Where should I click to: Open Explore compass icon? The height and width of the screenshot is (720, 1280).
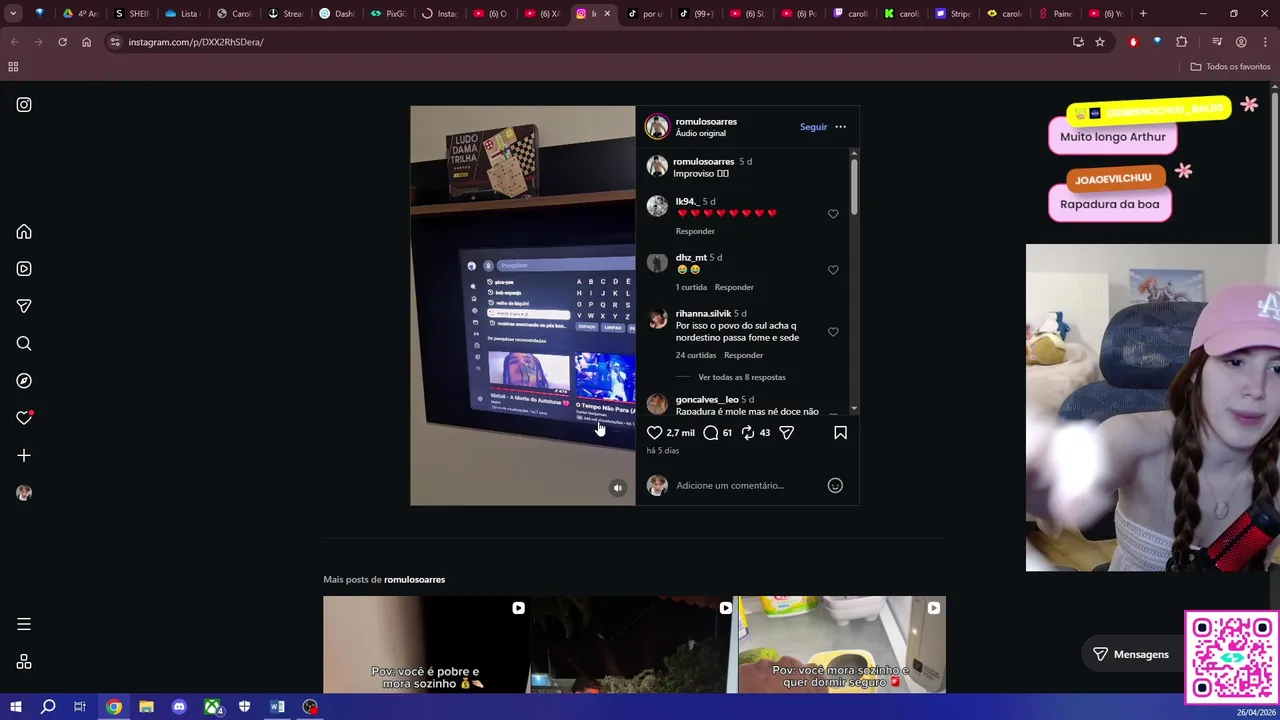pos(24,381)
